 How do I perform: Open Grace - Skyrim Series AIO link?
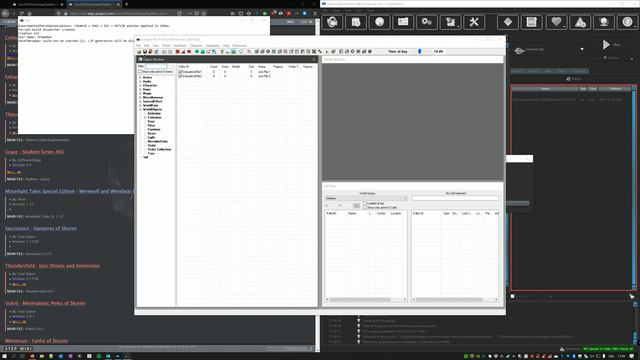(35, 152)
